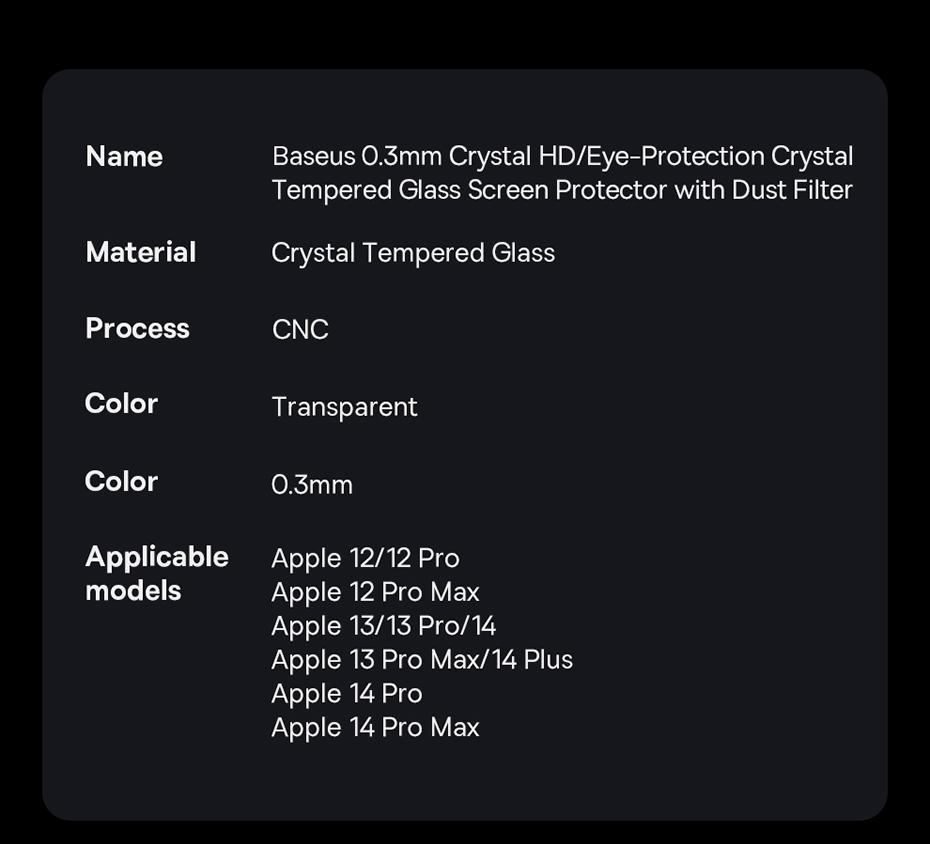930x844 pixels.
Task: Click the "Name" row label
Action: tap(124, 157)
